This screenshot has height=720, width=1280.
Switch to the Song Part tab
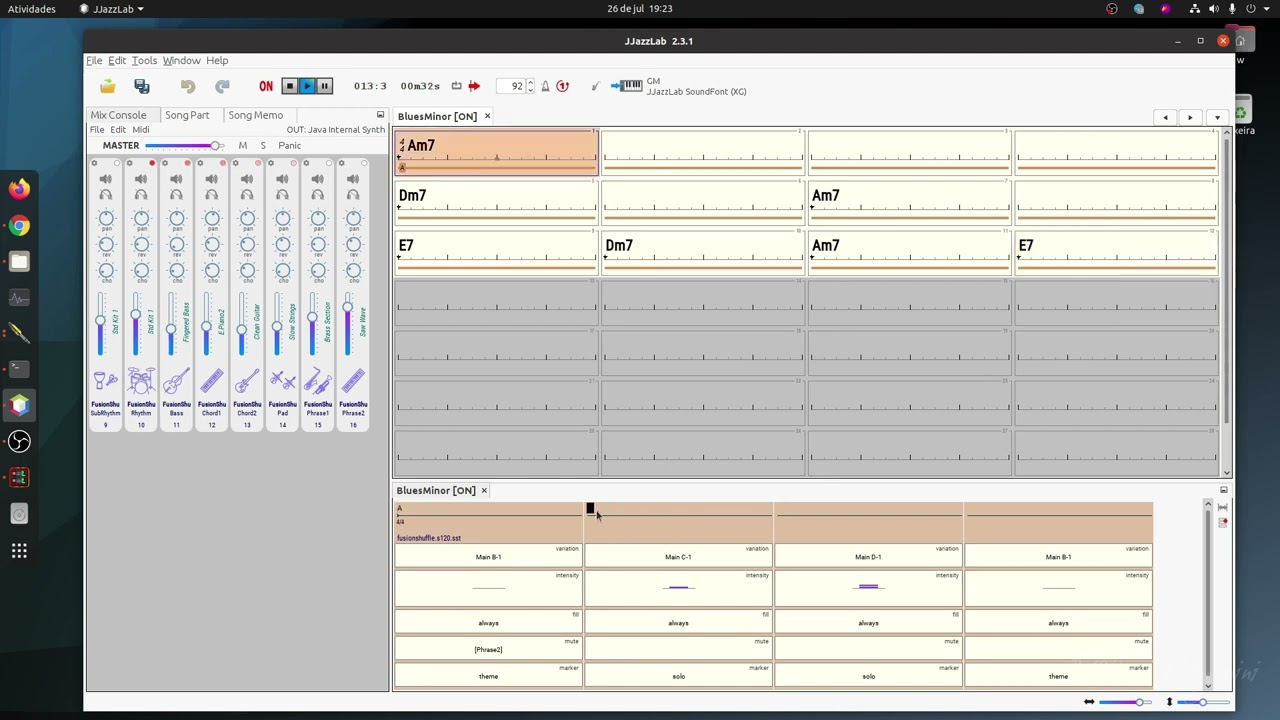(x=187, y=115)
